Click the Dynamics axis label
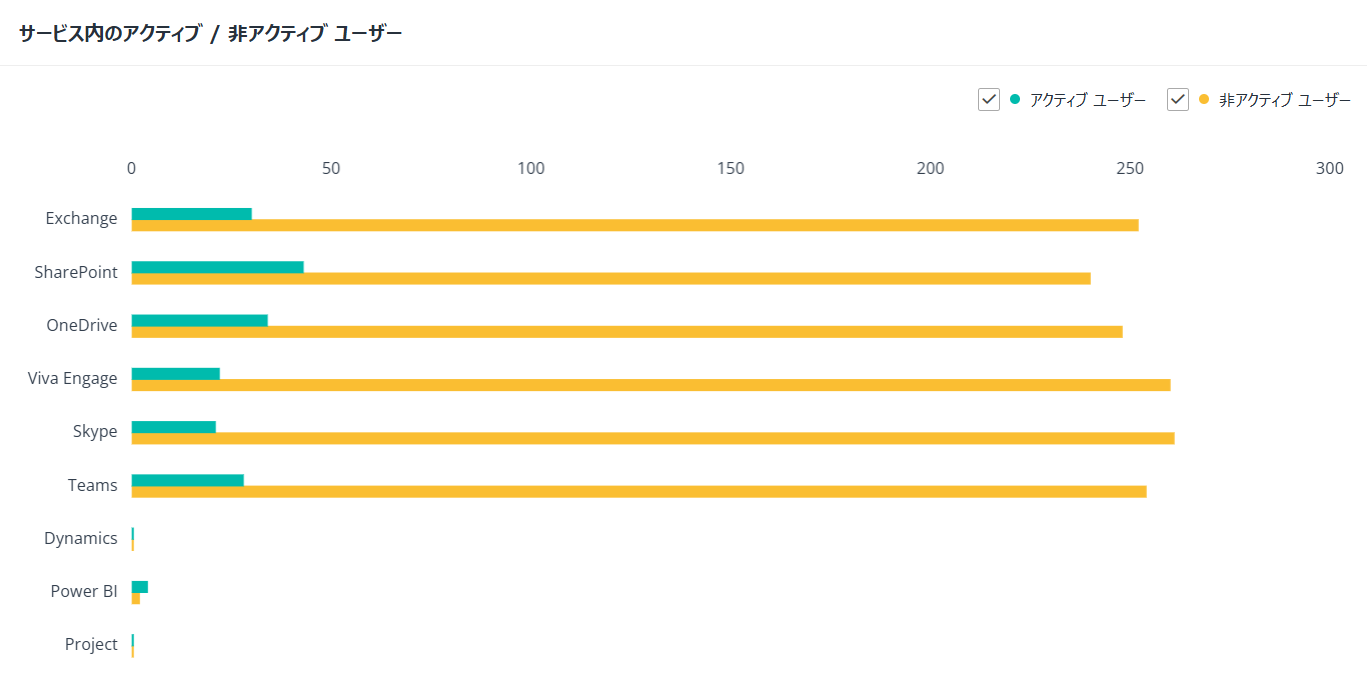 (80, 538)
